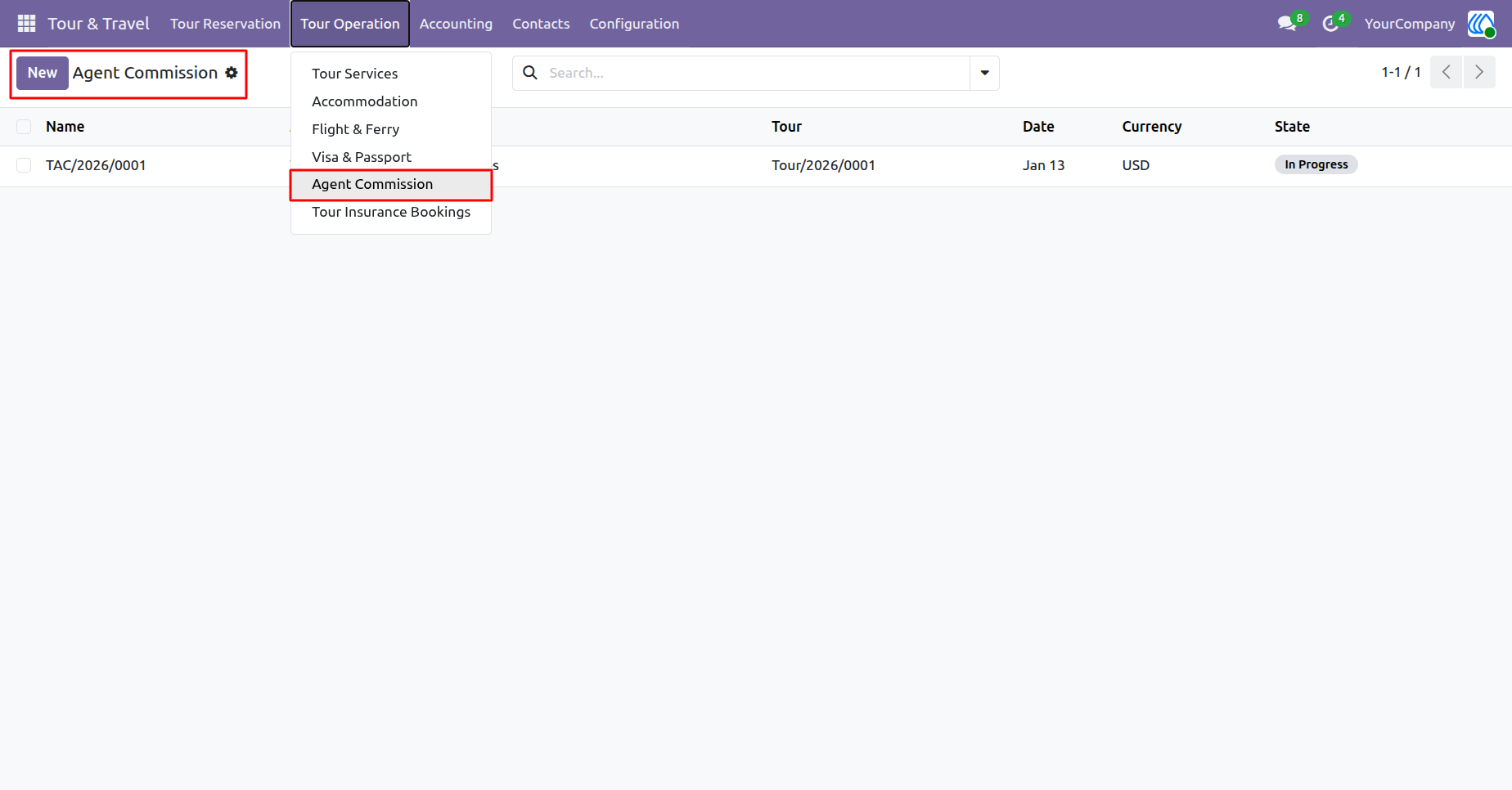The width and height of the screenshot is (1512, 790).
Task: Open the Tour/2026/0001 record link
Action: 823,165
